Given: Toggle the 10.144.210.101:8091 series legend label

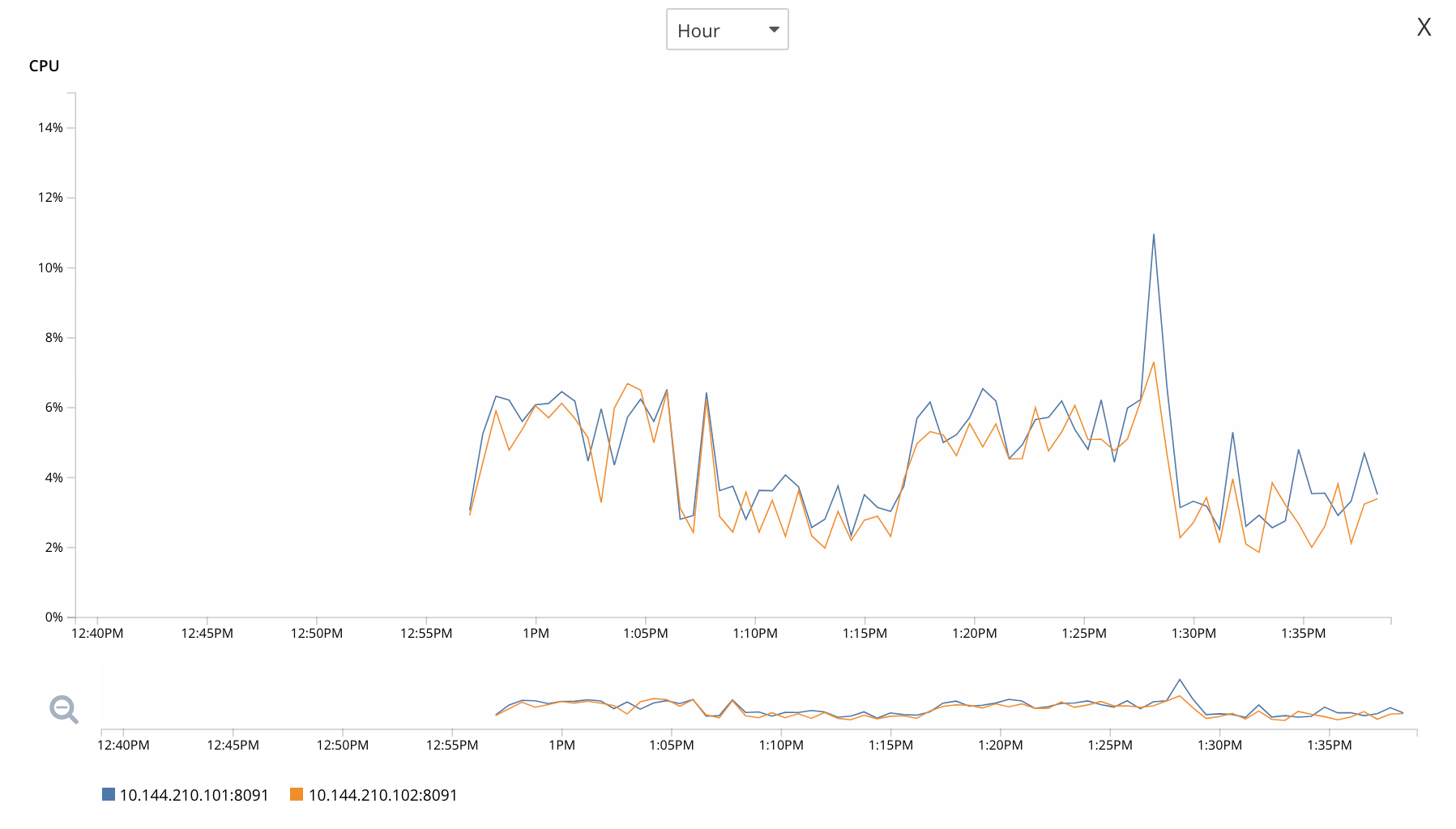Looking at the screenshot, I should point(194,795).
